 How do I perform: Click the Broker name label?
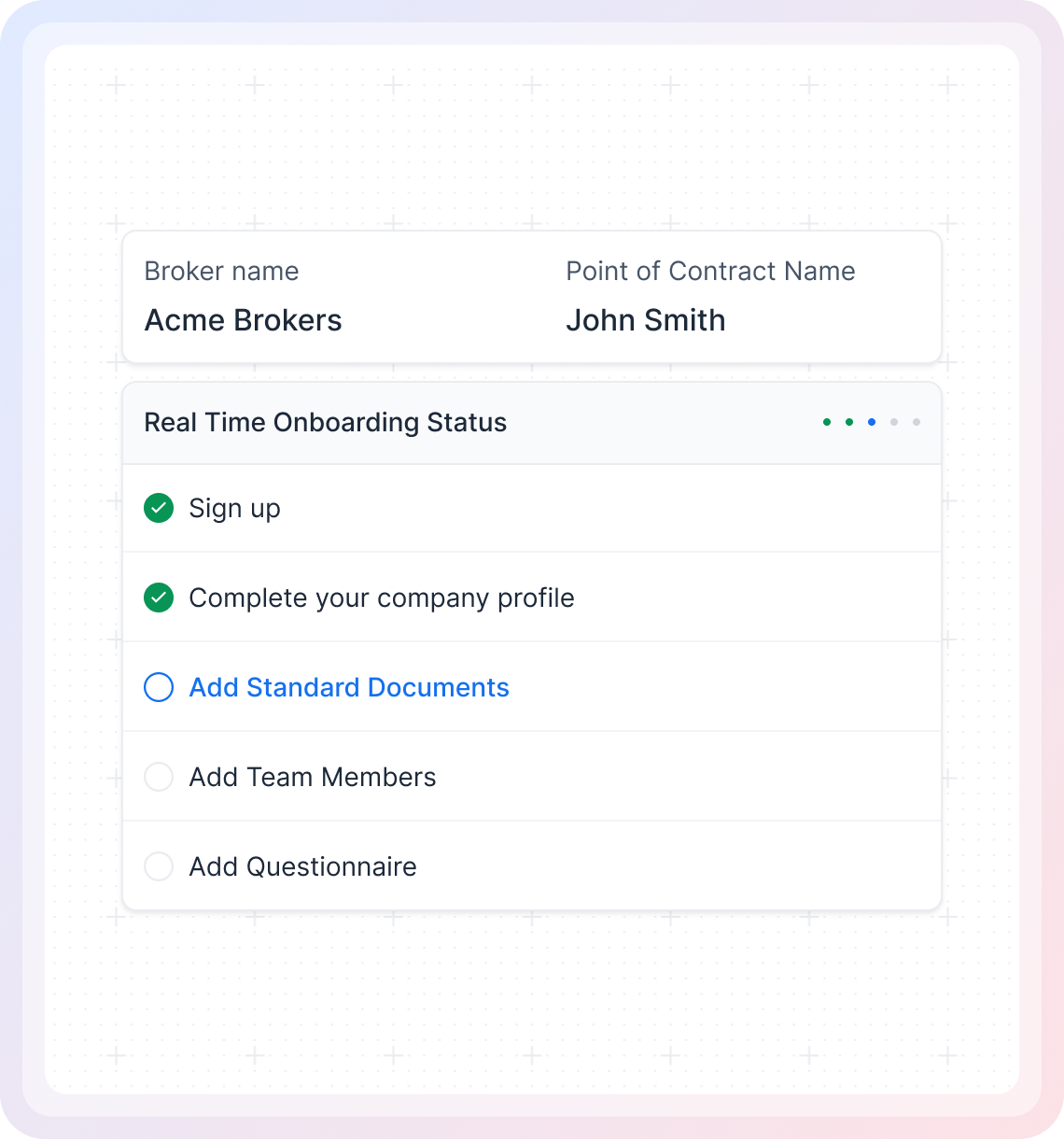pos(221,271)
